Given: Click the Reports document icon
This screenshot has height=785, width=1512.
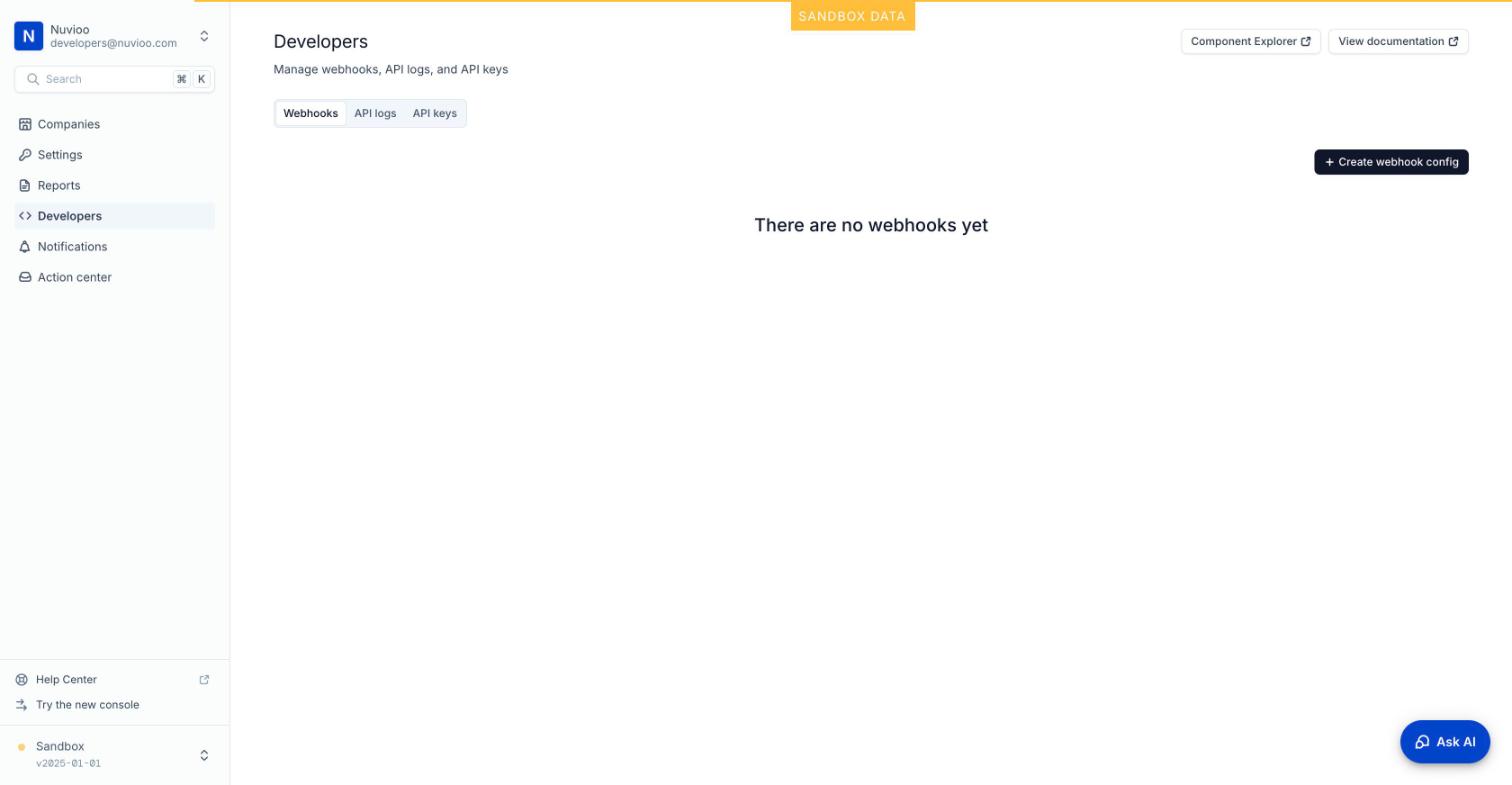Looking at the screenshot, I should [x=25, y=186].
